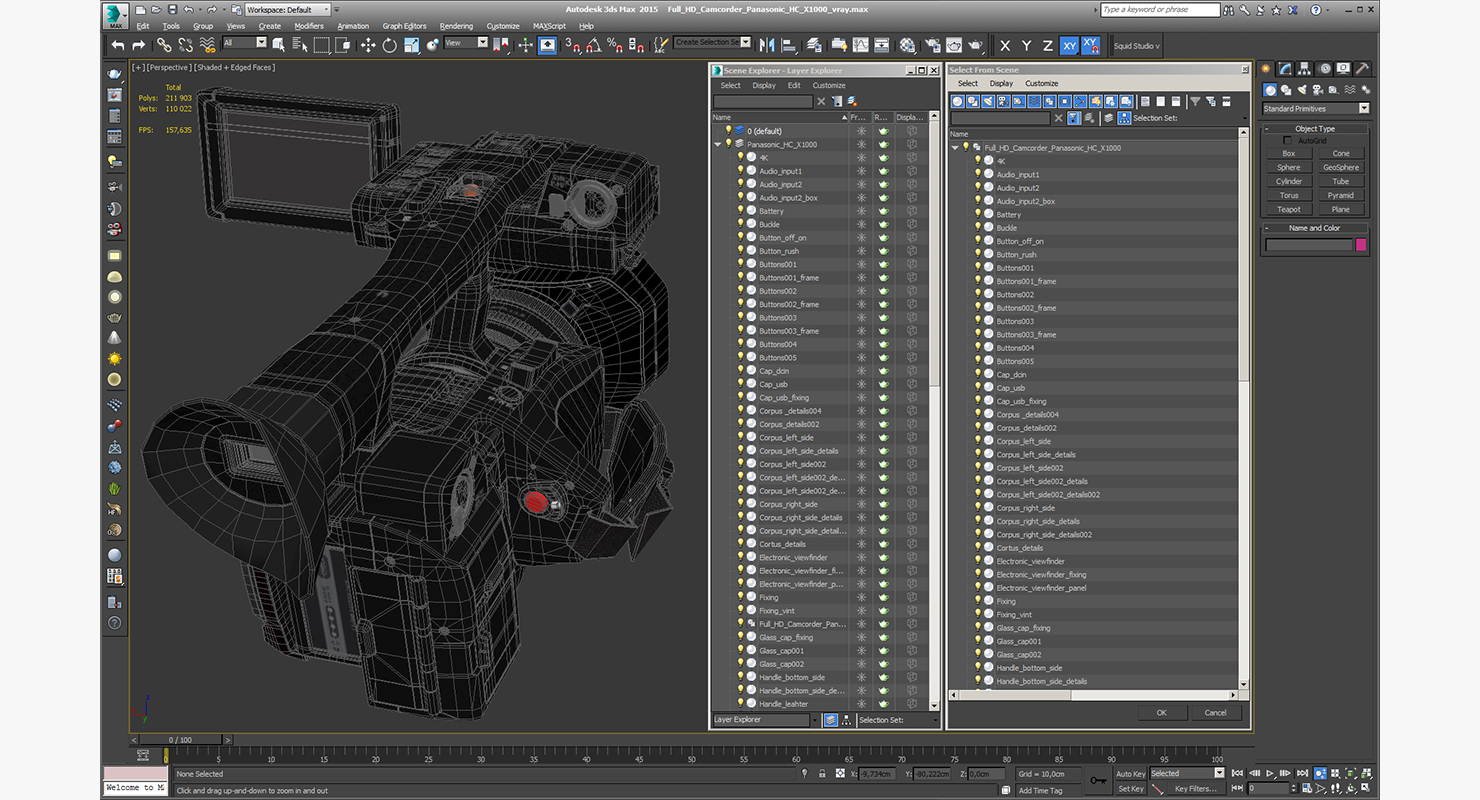
Task: Open the Display menu in Select From Scene
Action: (1001, 84)
